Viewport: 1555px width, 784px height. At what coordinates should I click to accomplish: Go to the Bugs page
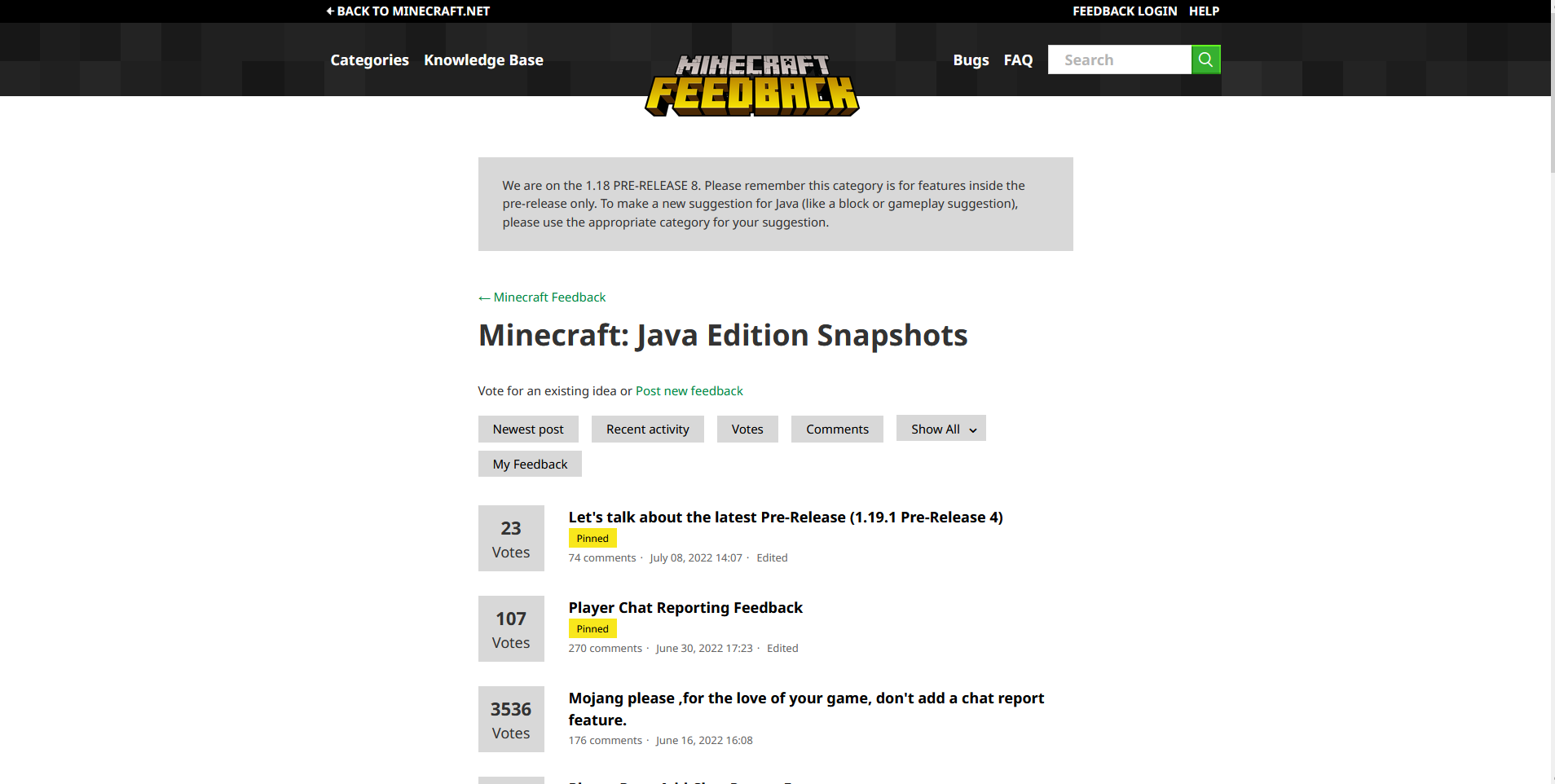click(x=971, y=59)
